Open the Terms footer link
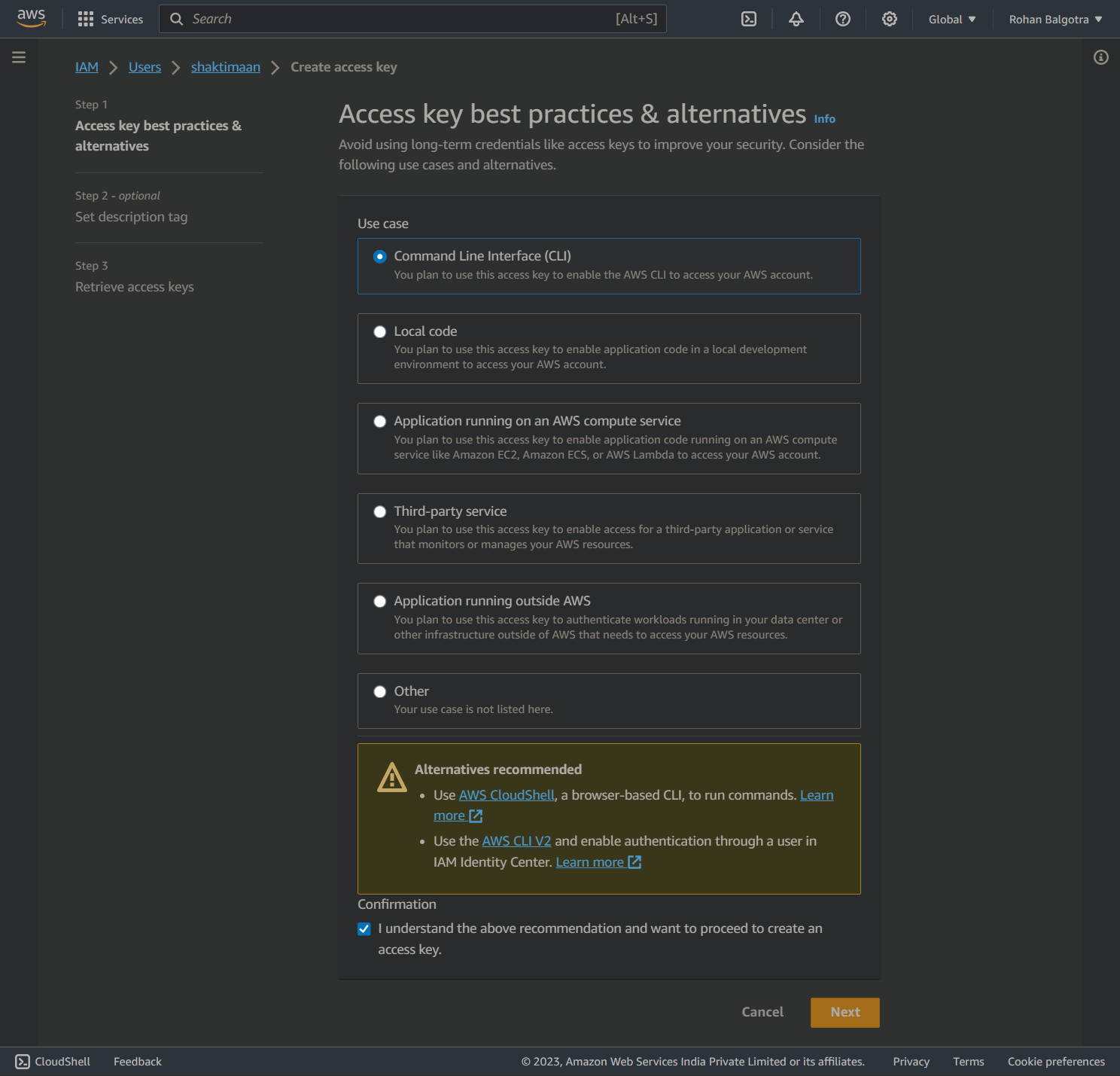Viewport: 1120px width, 1076px height. coord(969,1062)
